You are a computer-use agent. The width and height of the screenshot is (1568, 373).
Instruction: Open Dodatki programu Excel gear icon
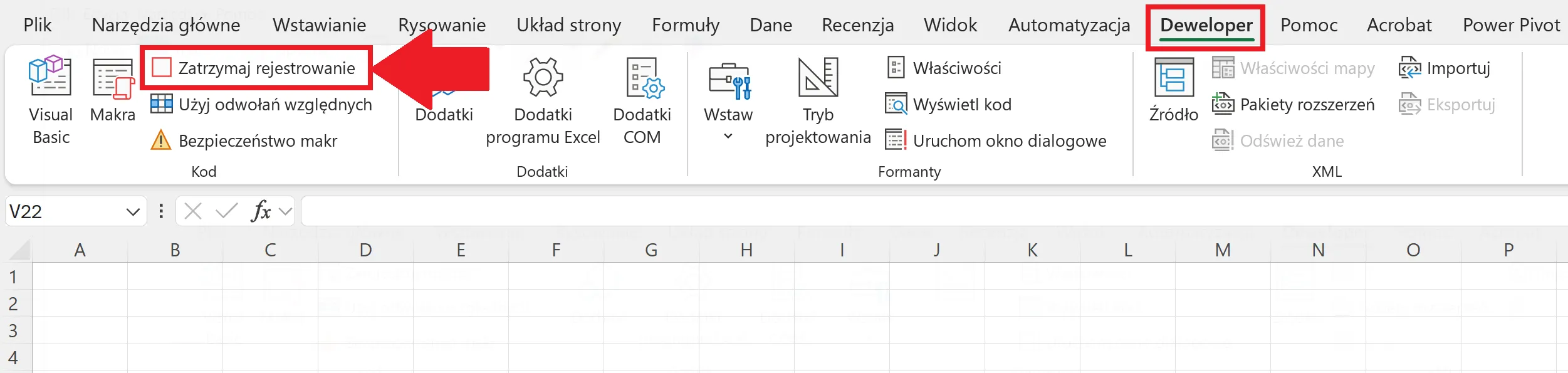[x=543, y=78]
